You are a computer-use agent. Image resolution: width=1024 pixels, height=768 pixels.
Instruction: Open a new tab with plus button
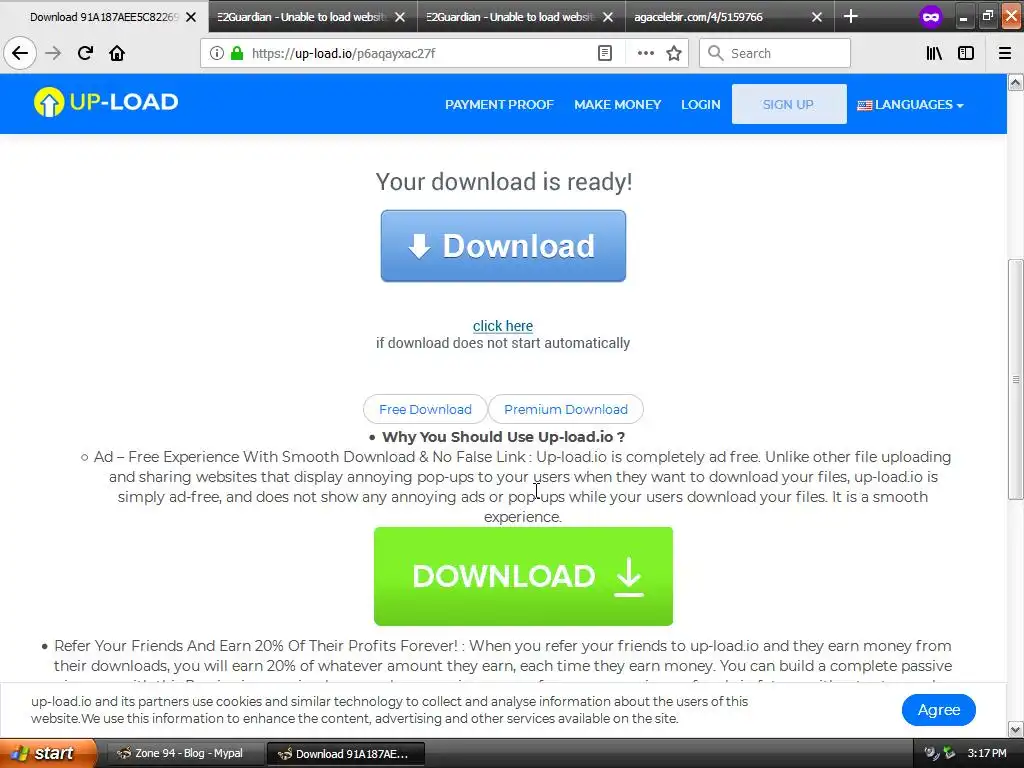(850, 16)
